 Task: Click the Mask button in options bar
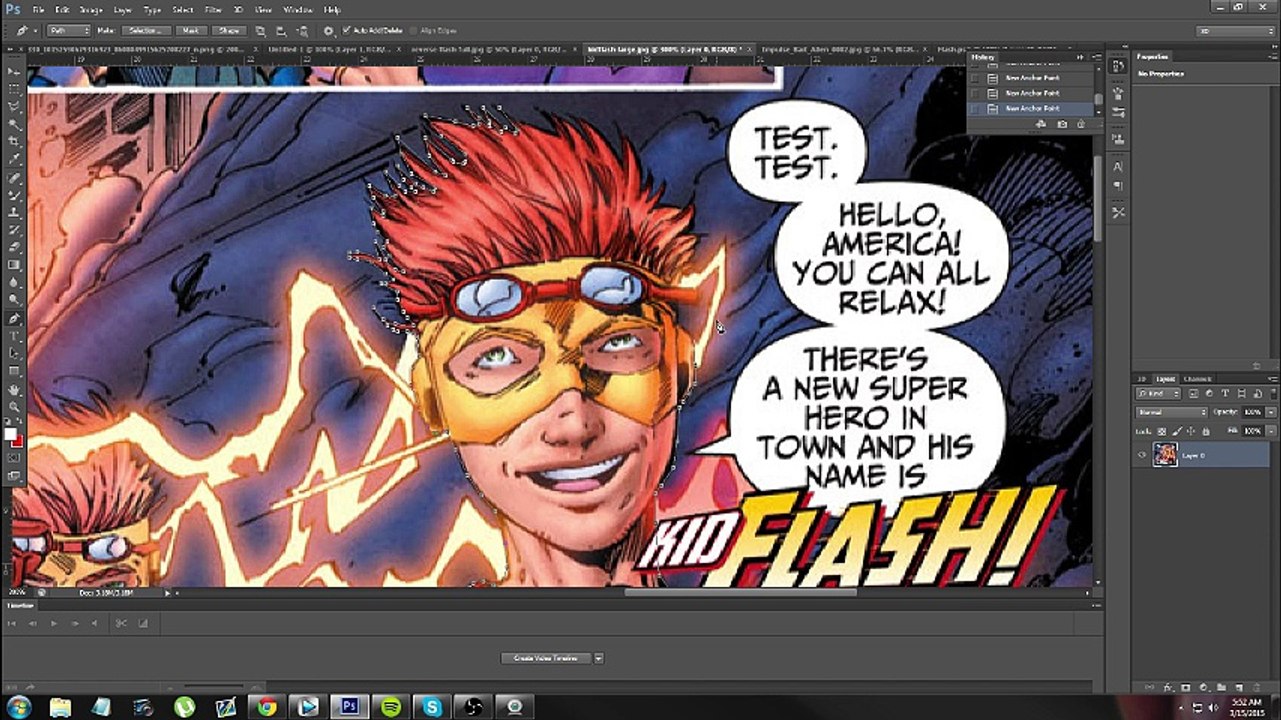tap(190, 31)
